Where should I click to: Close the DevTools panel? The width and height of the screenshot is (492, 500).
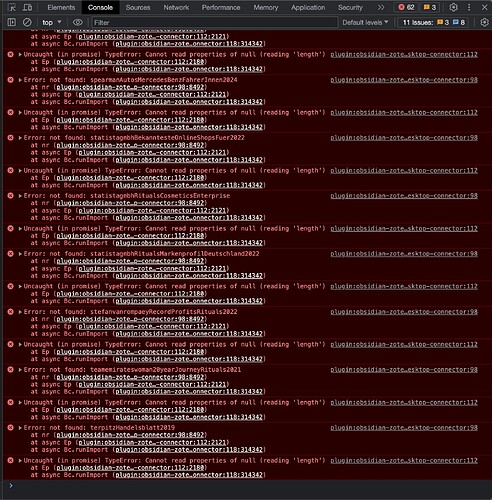(484, 7)
